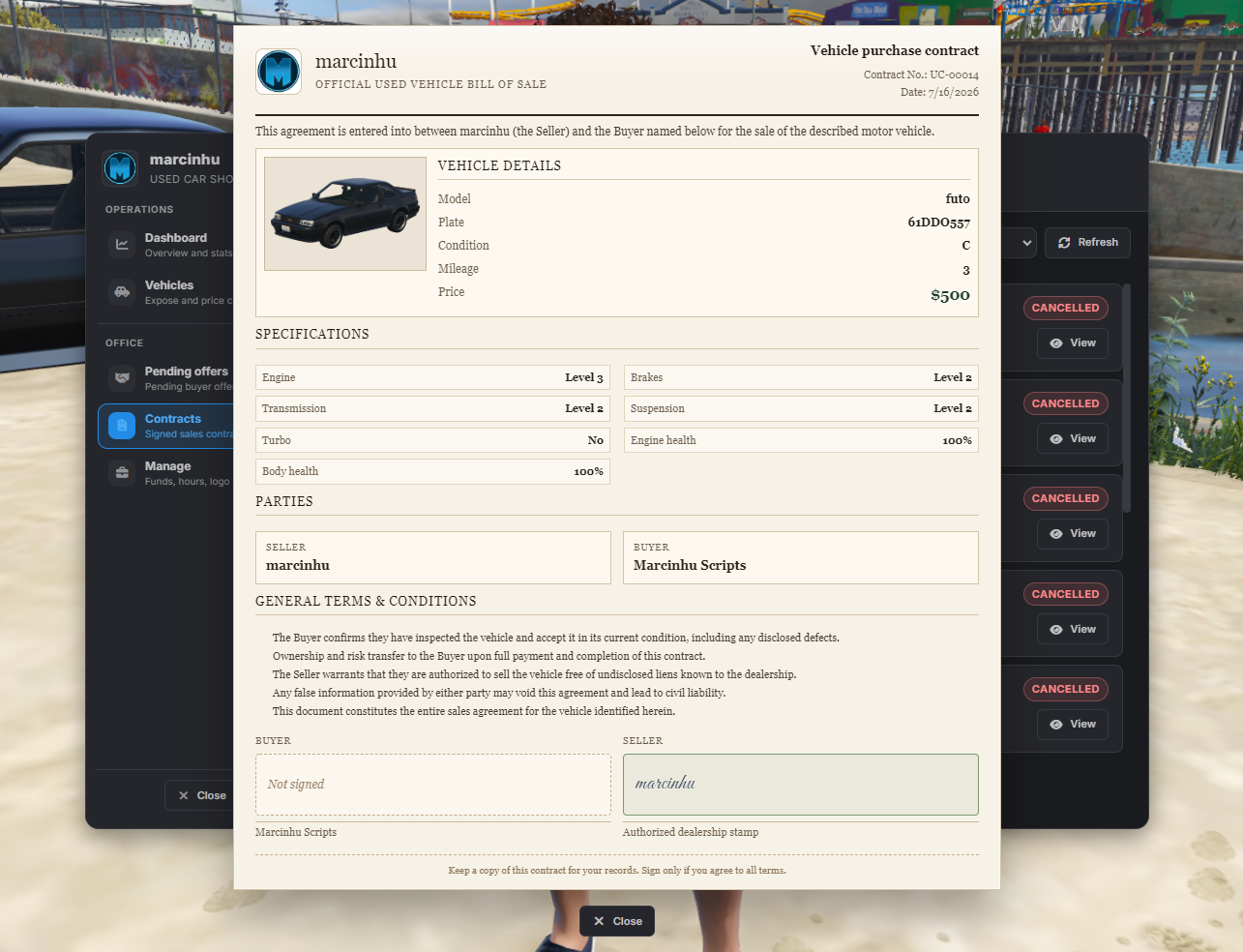
Task: Click the seller marcinhu party card
Action: click(x=433, y=557)
